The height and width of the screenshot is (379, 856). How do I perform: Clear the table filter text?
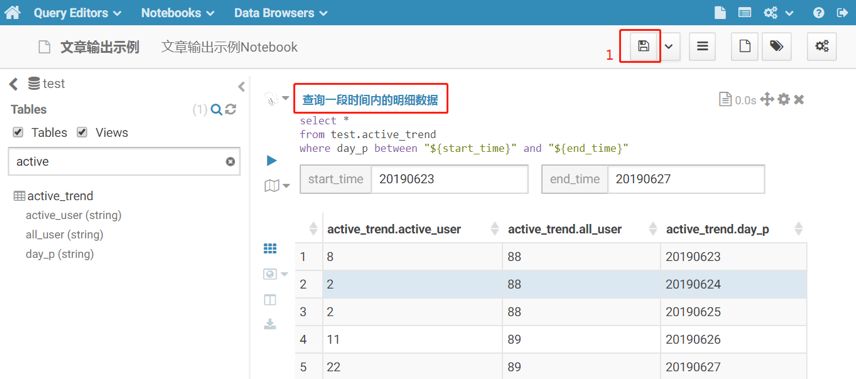(x=230, y=162)
